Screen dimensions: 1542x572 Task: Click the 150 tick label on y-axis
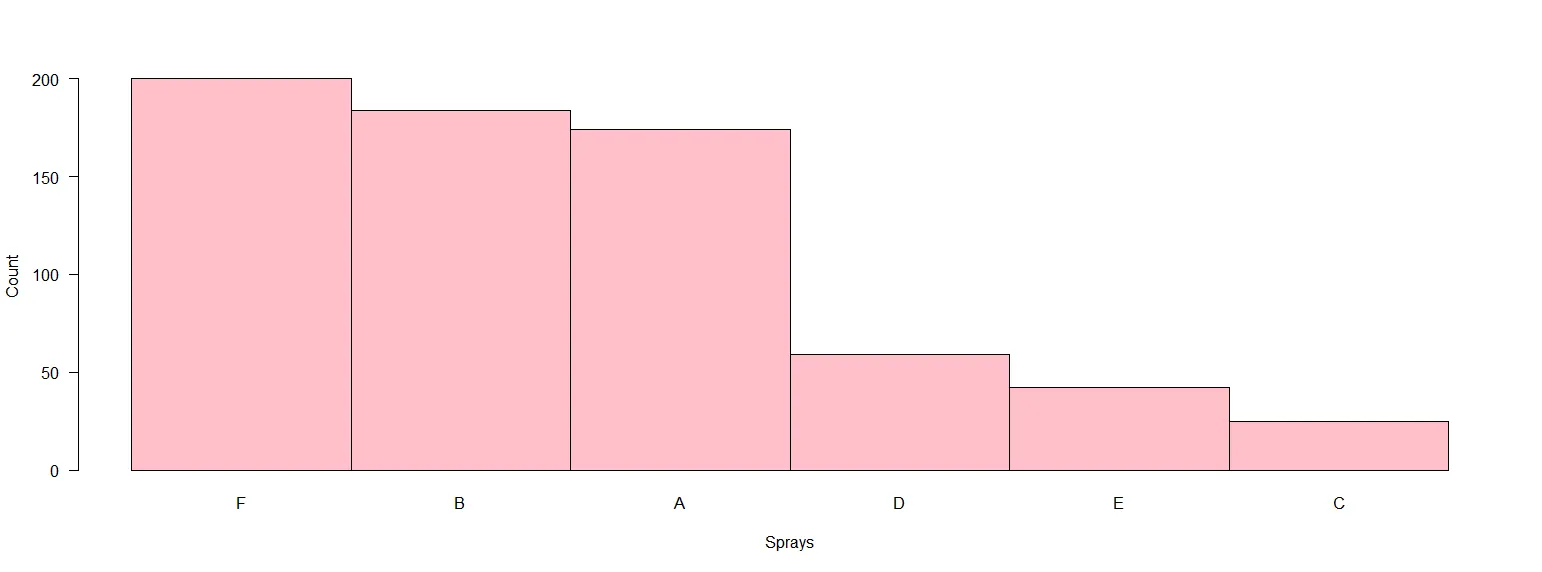pyautogui.click(x=45, y=177)
